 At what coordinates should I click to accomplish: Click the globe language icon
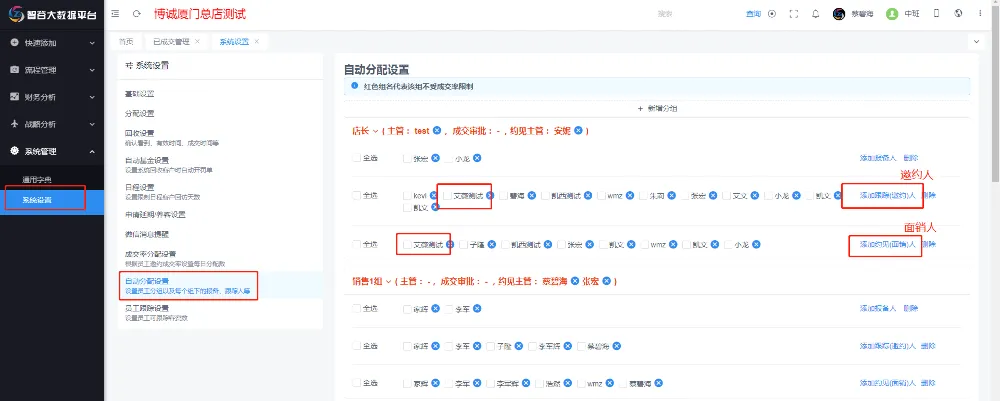(958, 14)
